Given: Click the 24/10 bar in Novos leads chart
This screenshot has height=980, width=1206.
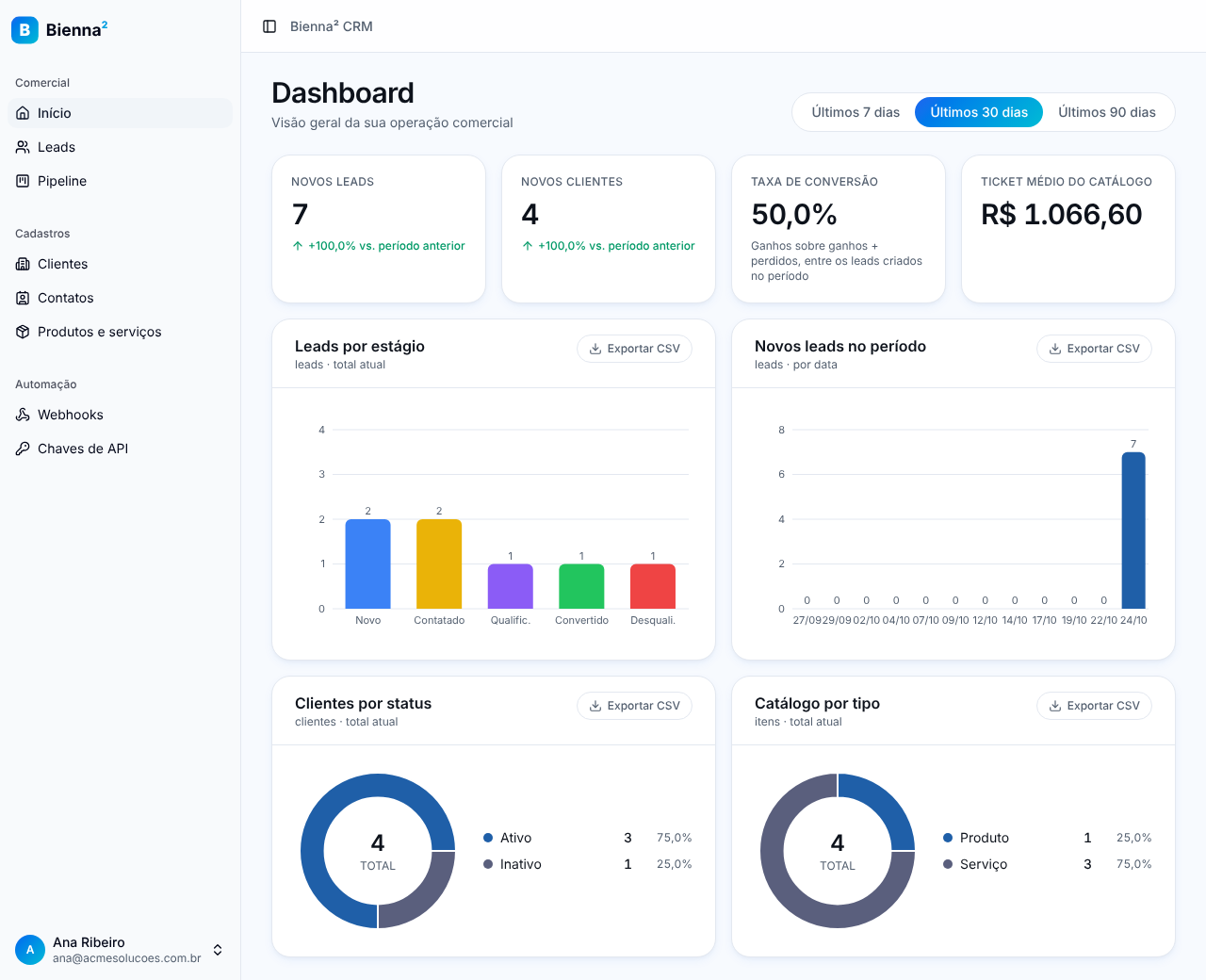Looking at the screenshot, I should click(x=1133, y=531).
